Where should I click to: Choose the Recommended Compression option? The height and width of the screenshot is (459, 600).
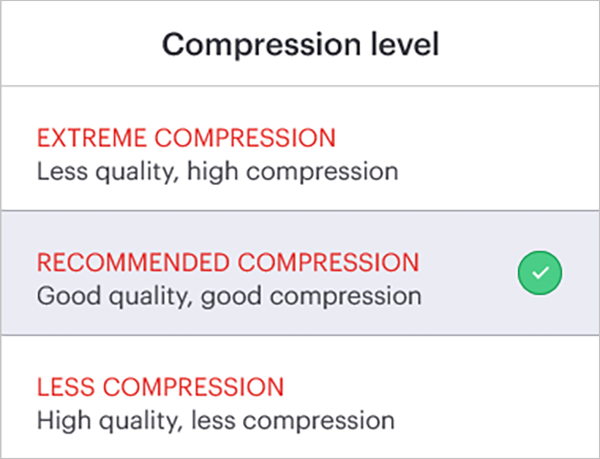(300, 273)
